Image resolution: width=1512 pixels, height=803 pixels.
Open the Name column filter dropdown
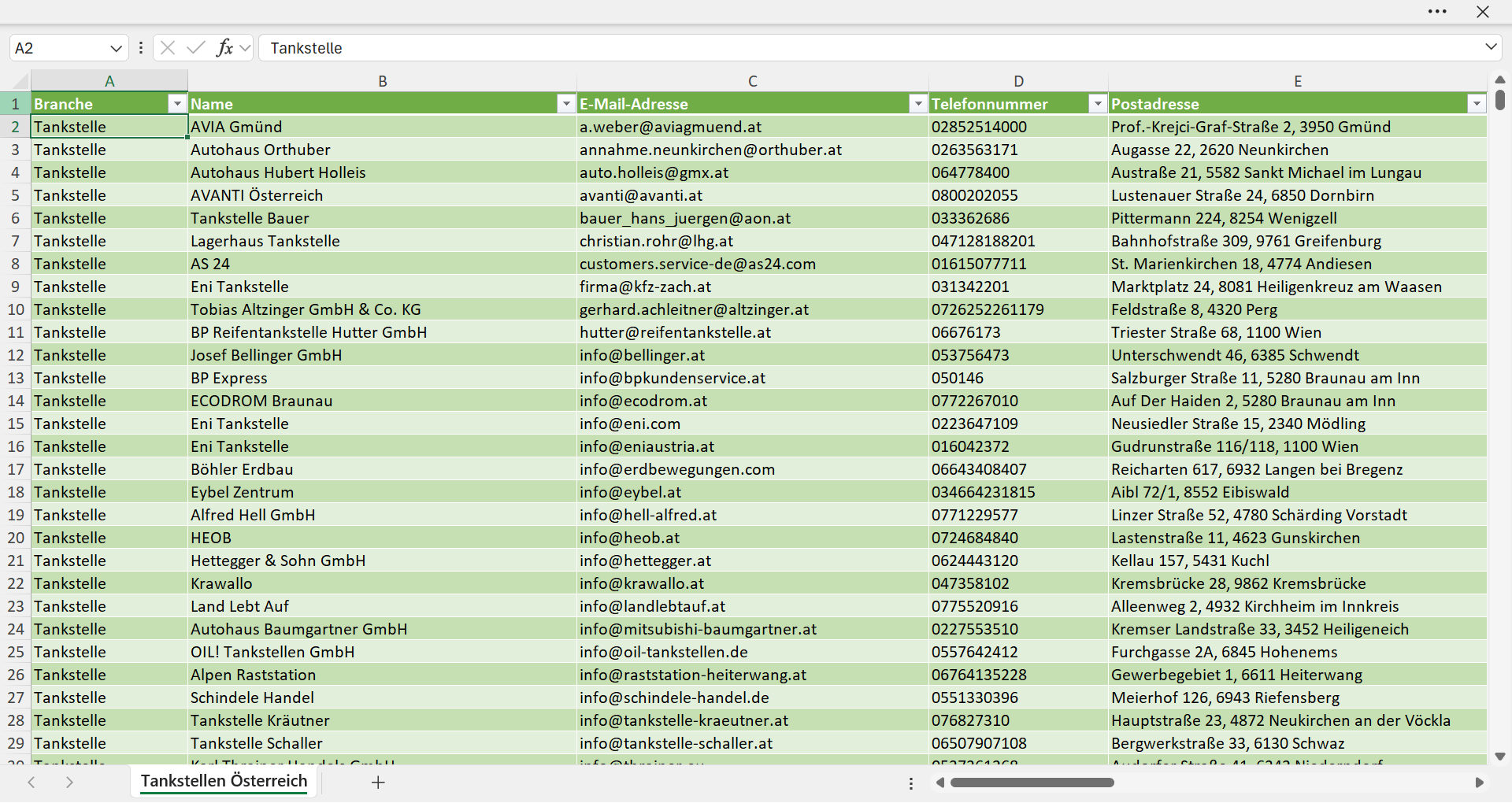pyautogui.click(x=566, y=104)
